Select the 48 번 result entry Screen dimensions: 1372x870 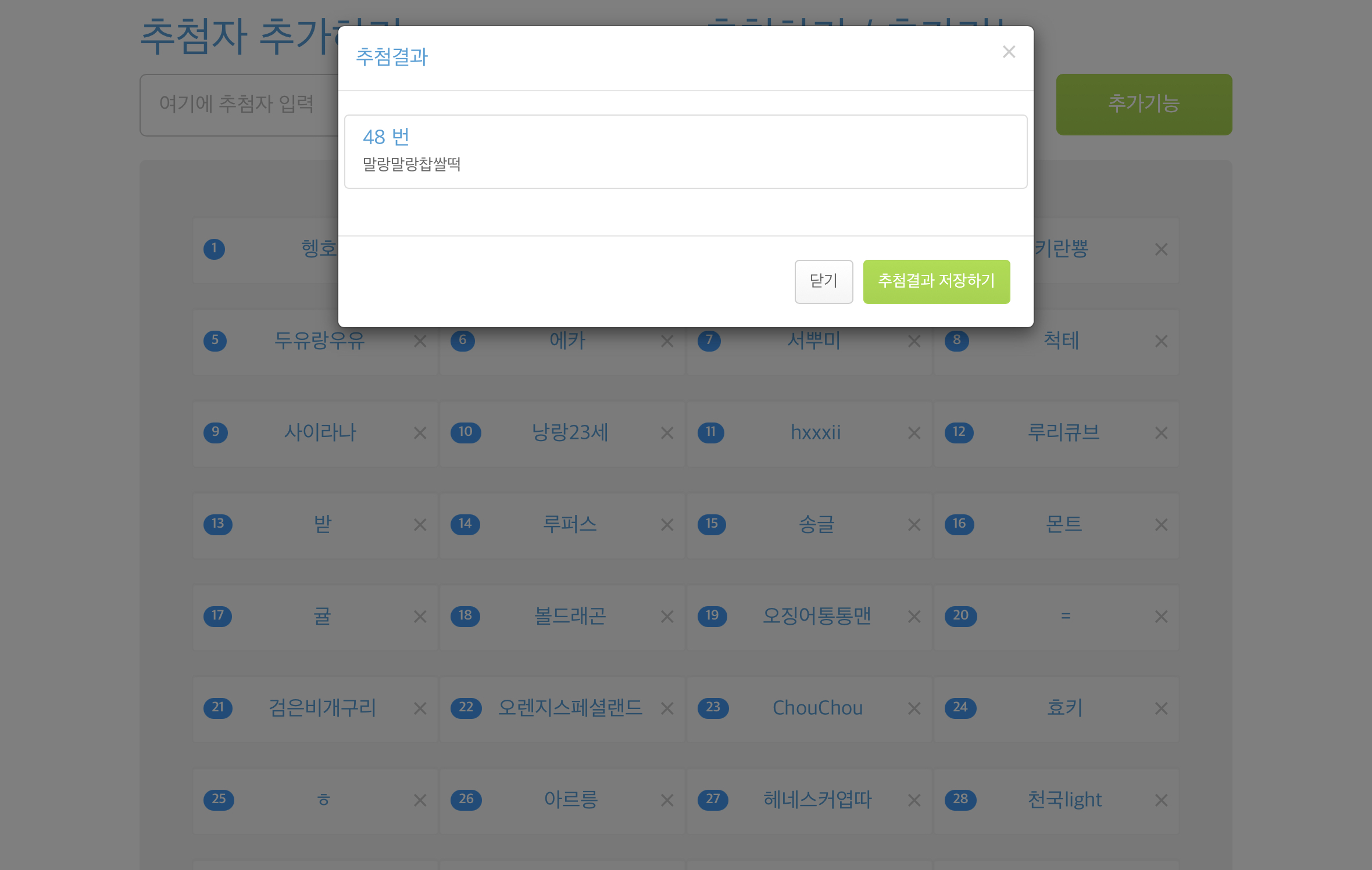[685, 152]
